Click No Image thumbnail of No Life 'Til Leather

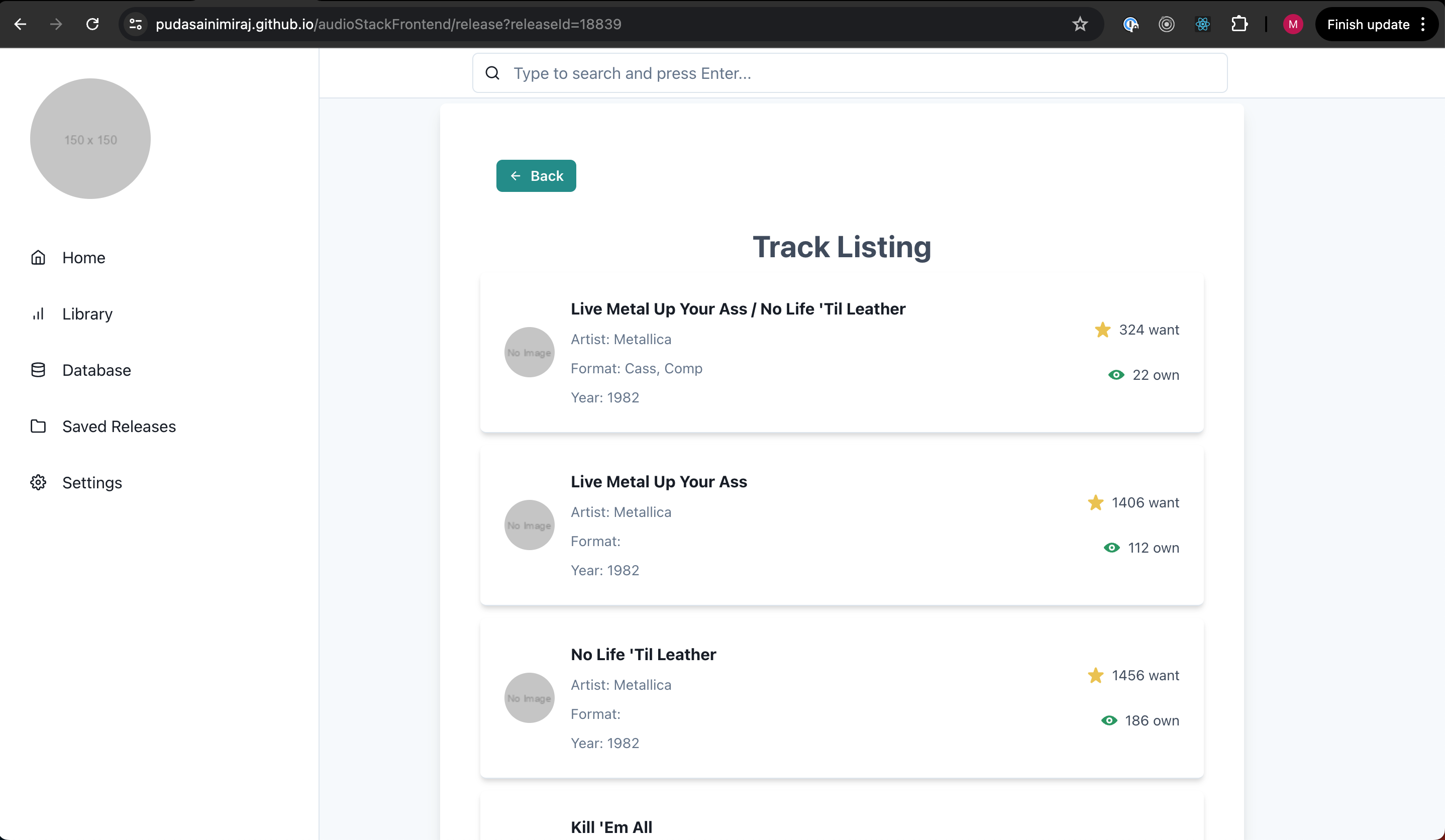(529, 698)
